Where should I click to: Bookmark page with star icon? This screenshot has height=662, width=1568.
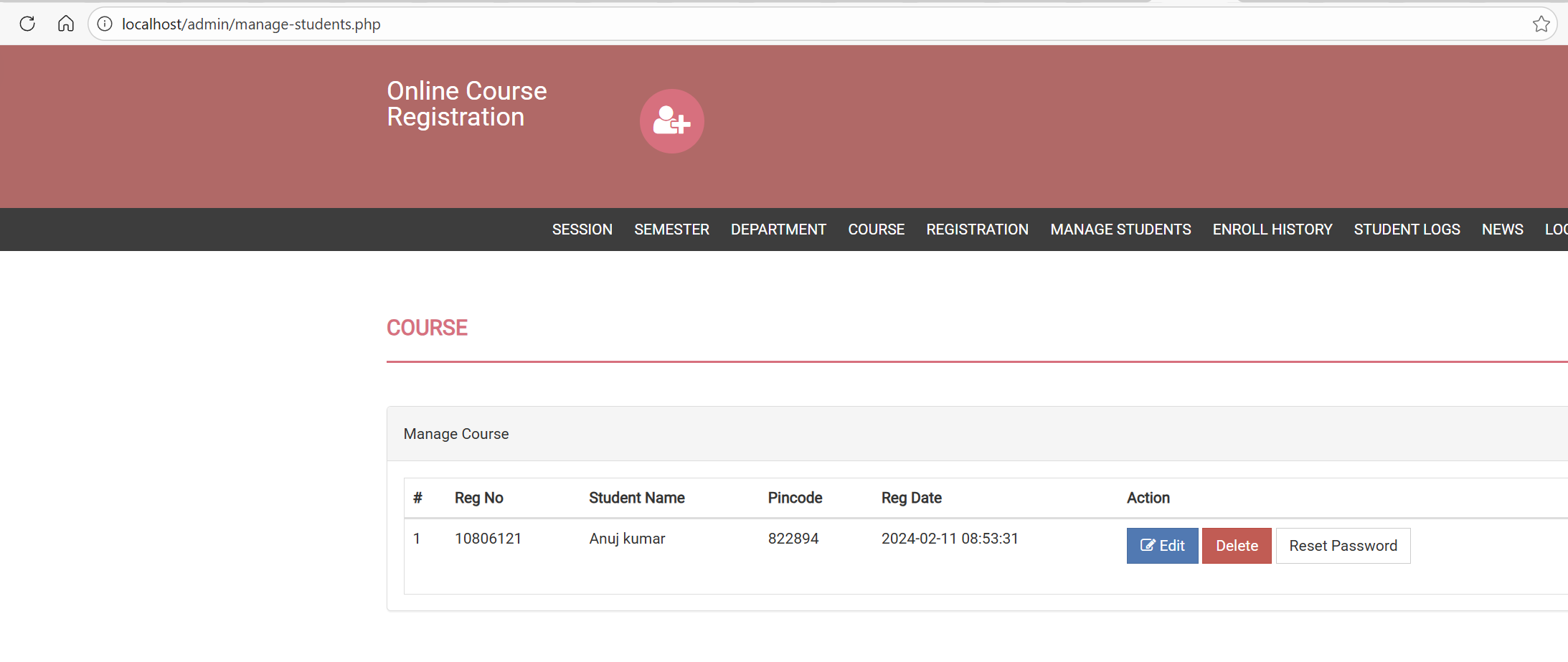click(1541, 24)
